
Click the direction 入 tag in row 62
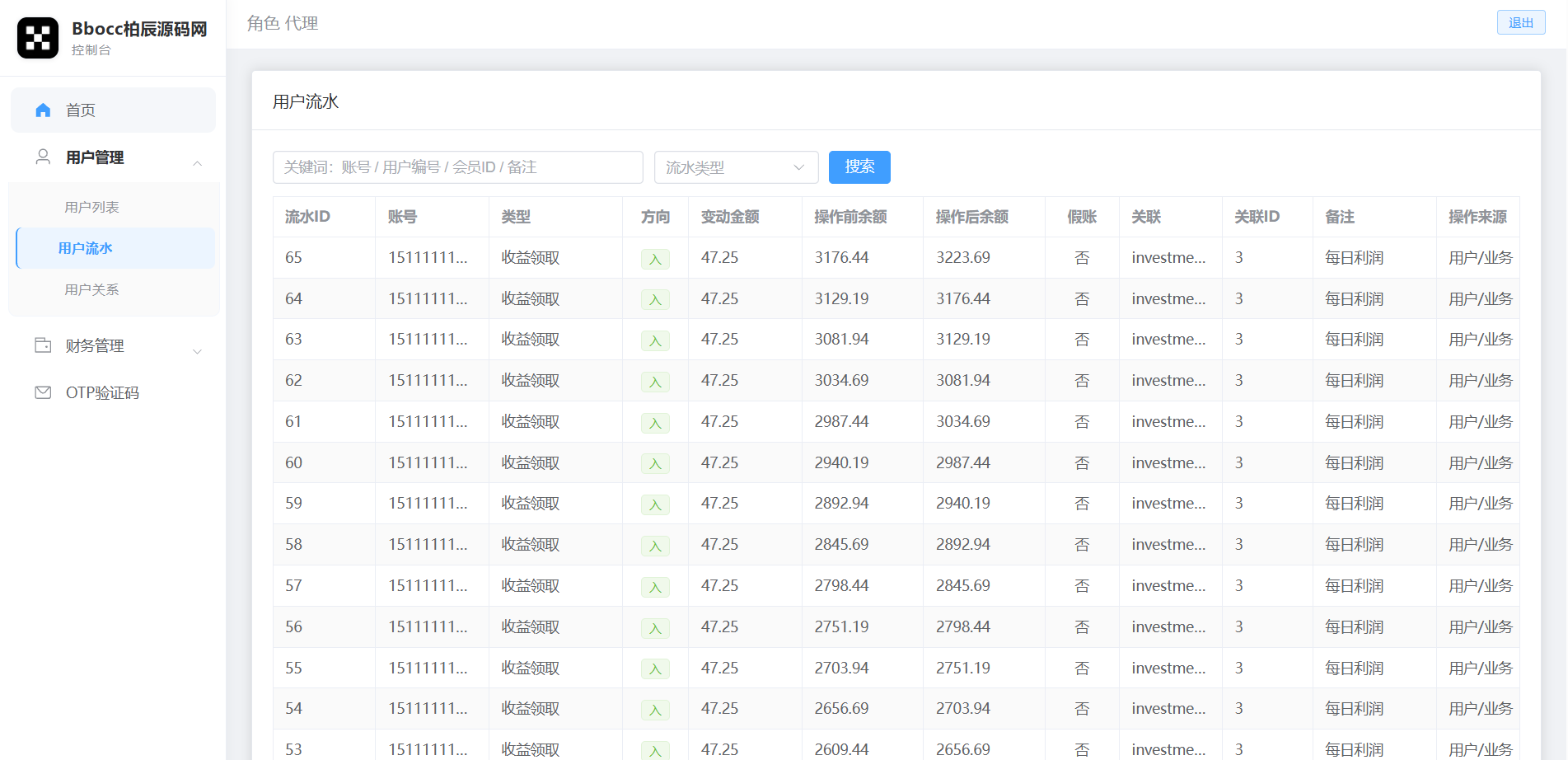[655, 382]
